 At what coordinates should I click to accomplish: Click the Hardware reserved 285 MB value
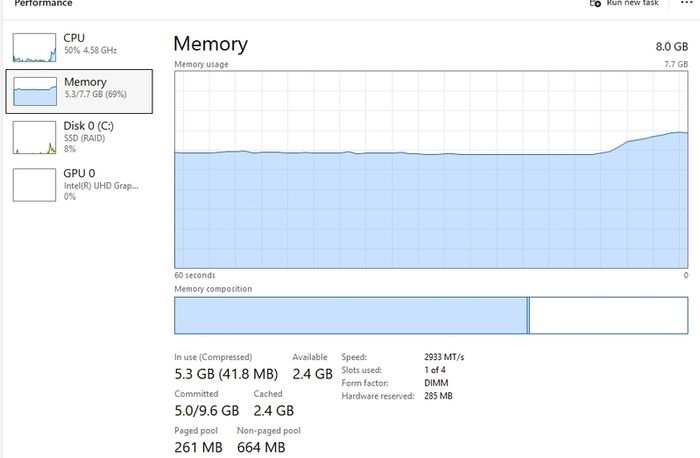(x=438, y=396)
